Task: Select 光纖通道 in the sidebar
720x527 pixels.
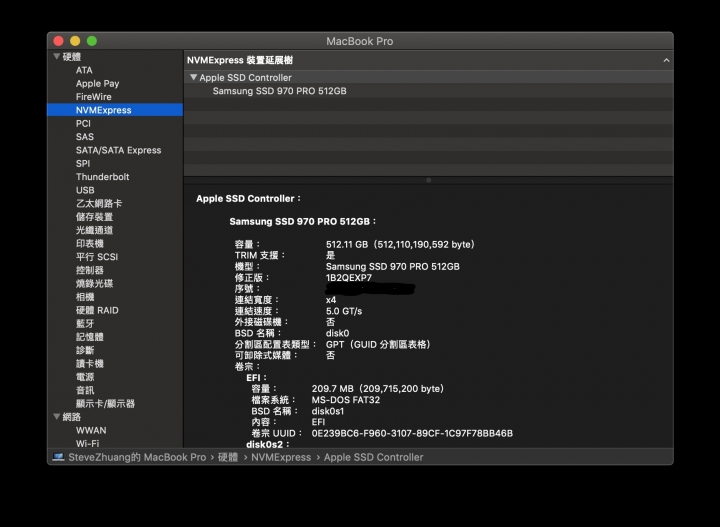Action: [x=94, y=230]
